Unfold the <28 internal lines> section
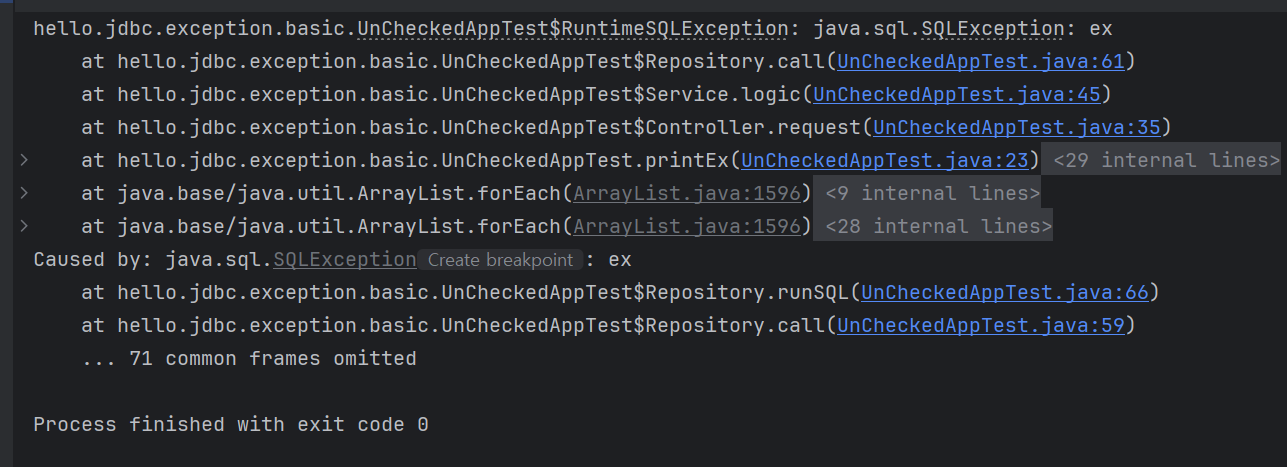The height and width of the screenshot is (467, 1287). pyautogui.click(x=933, y=226)
